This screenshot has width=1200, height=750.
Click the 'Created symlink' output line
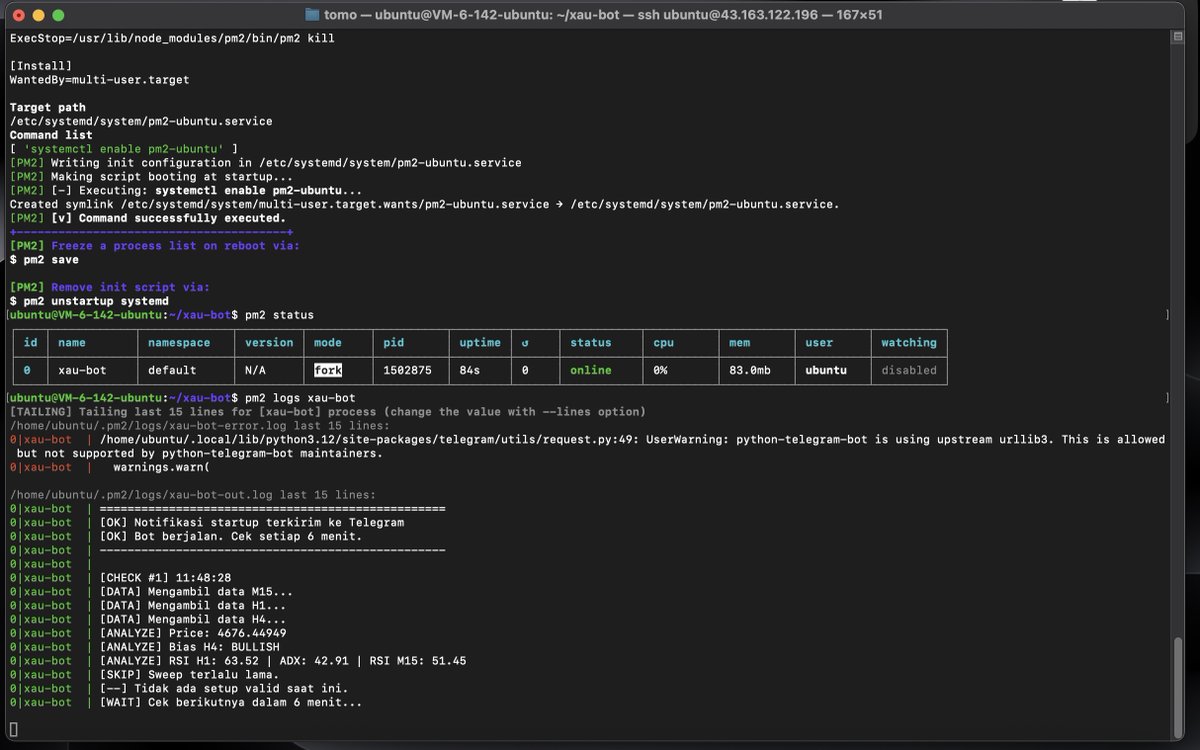424,204
